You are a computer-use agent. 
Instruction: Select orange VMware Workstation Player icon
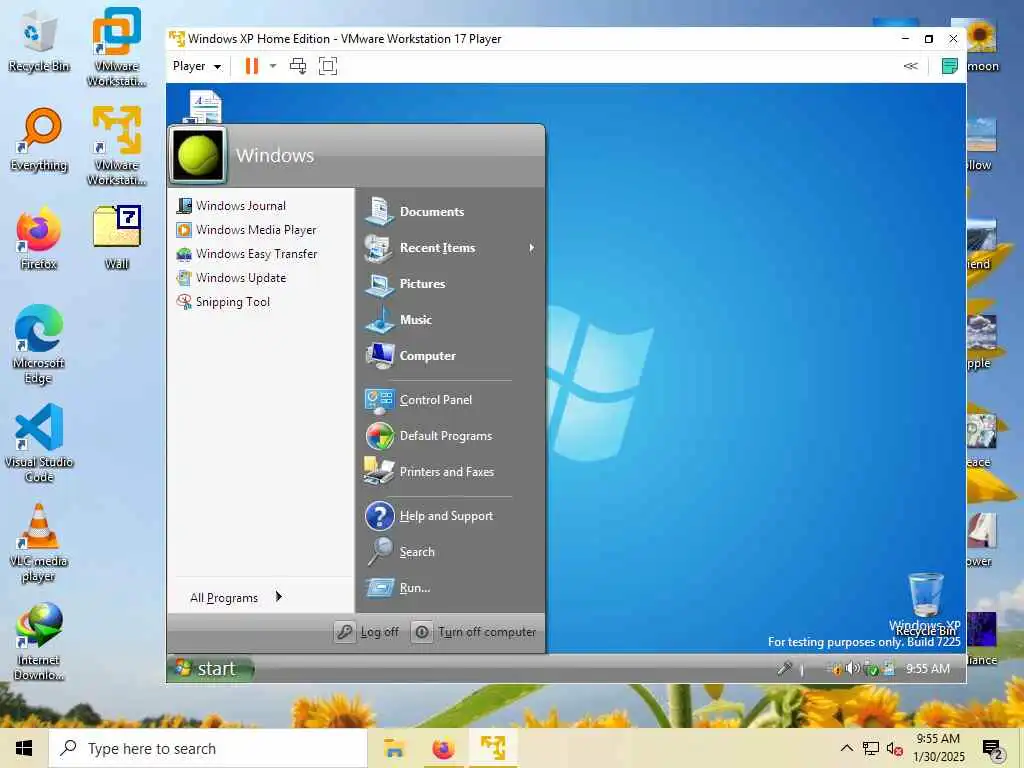(x=116, y=146)
